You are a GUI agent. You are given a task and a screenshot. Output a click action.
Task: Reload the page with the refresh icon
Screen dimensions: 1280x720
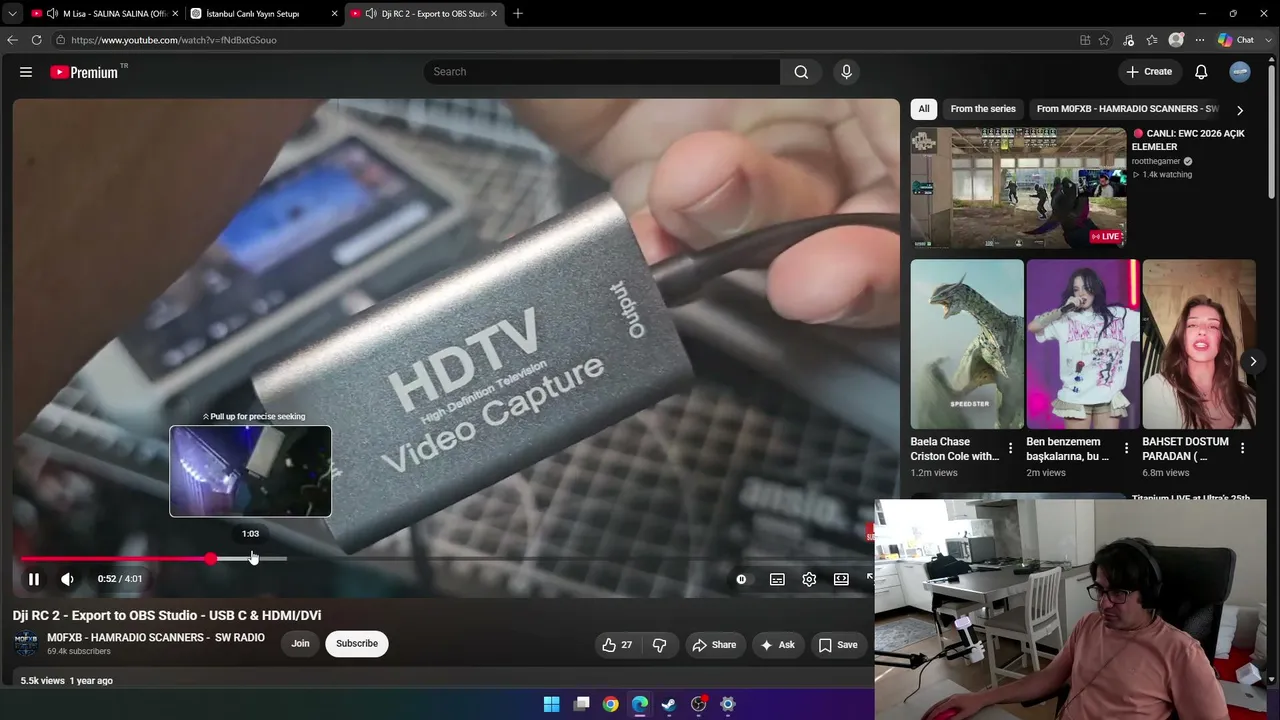(x=36, y=40)
